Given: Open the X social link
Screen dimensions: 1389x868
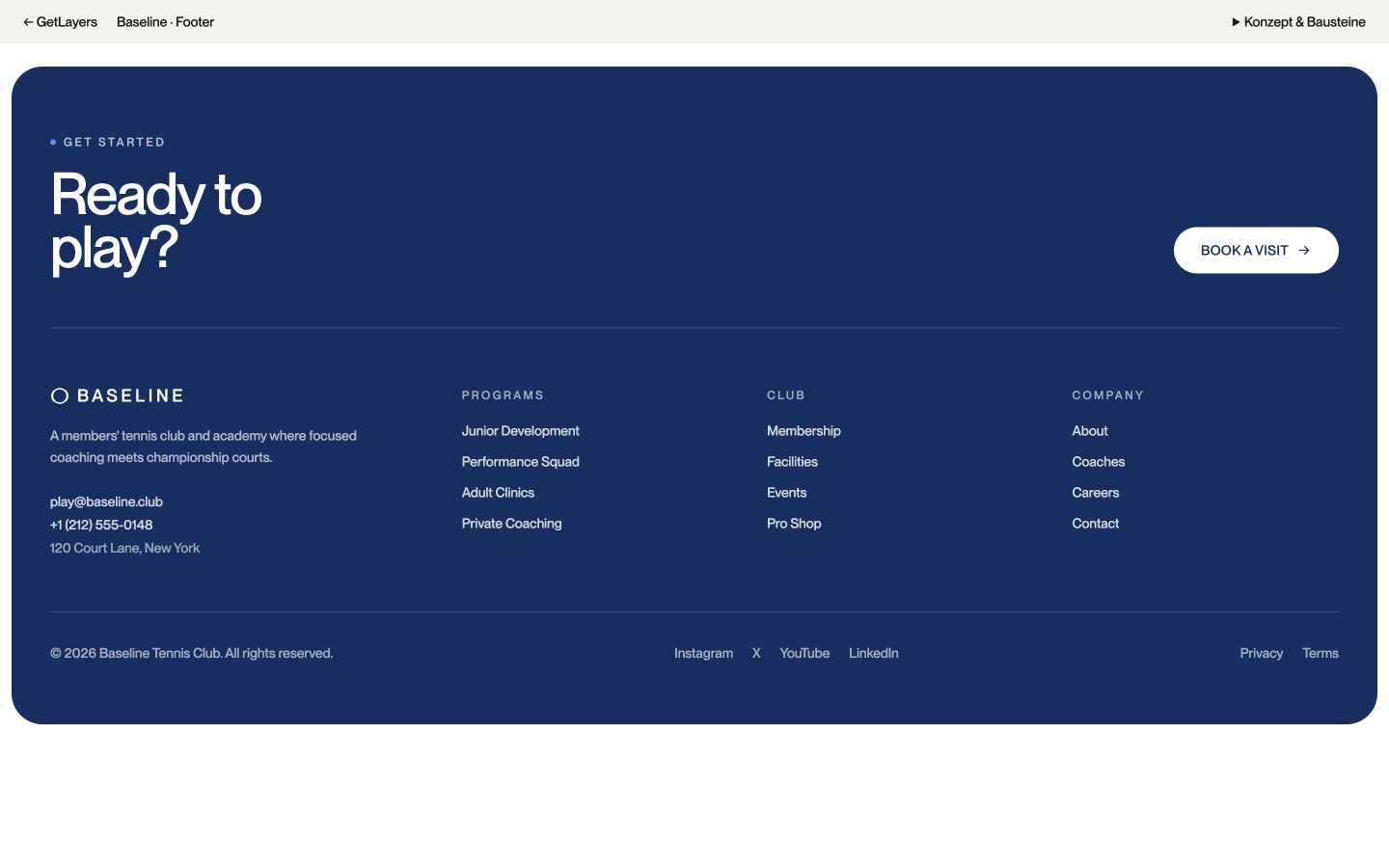Looking at the screenshot, I should pyautogui.click(x=756, y=653).
